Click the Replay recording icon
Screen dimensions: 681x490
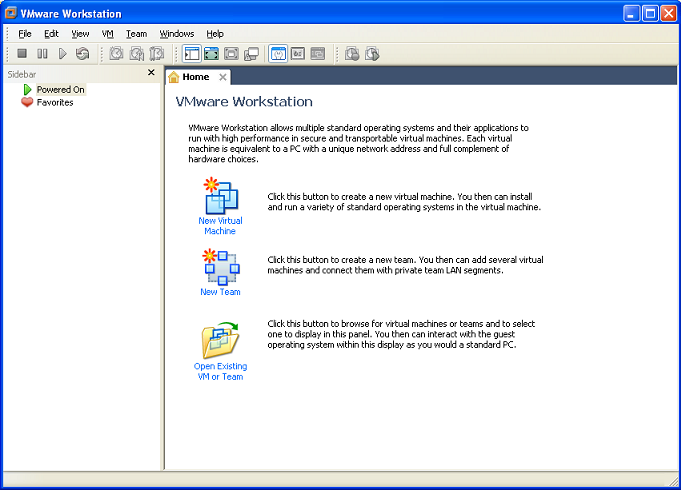coord(372,54)
